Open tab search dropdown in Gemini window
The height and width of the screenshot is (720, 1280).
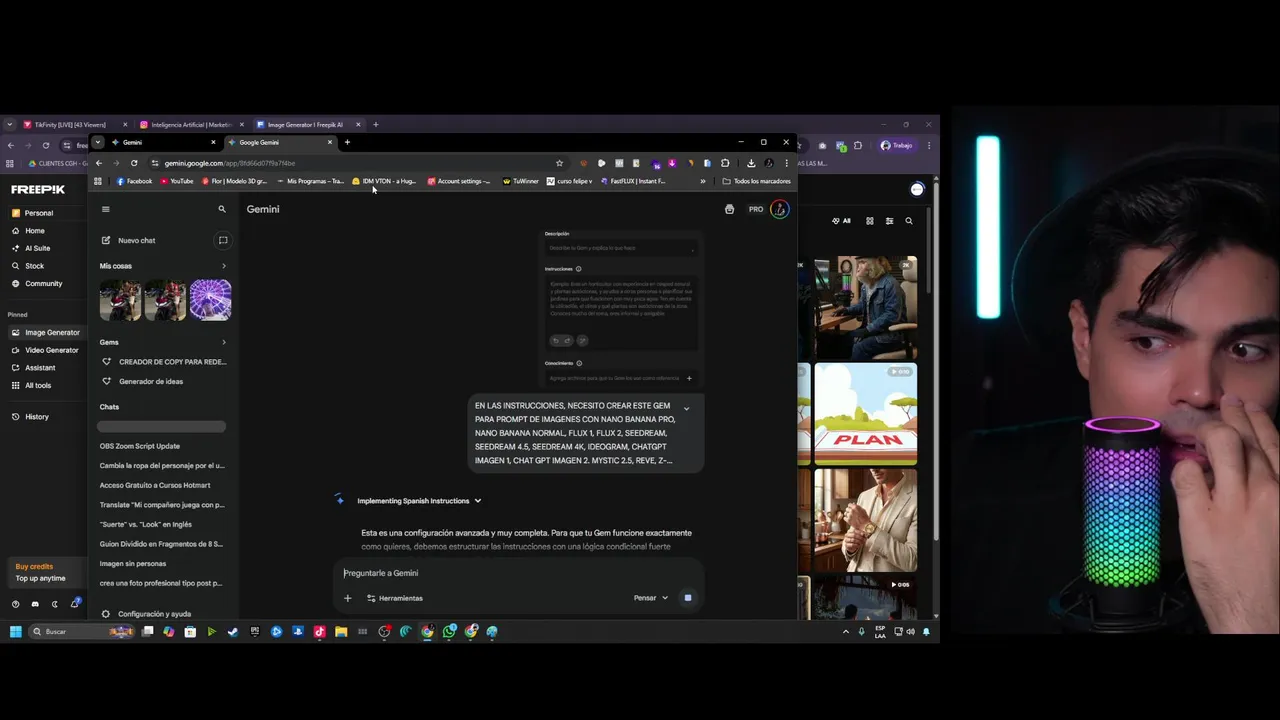98,142
